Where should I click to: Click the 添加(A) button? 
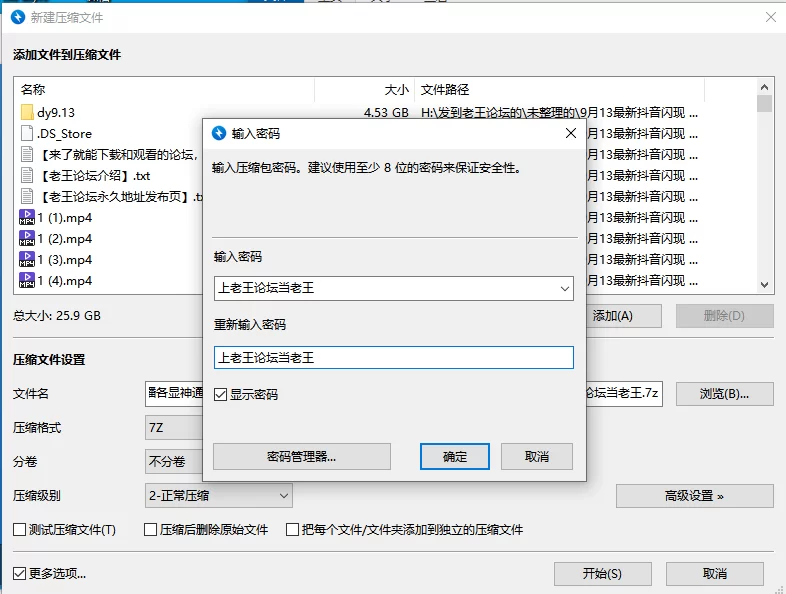[x=624, y=316]
